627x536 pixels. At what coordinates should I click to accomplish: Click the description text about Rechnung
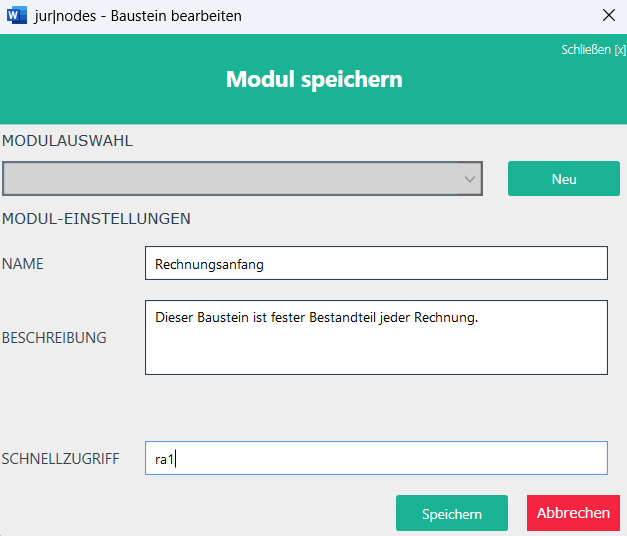pos(317,317)
